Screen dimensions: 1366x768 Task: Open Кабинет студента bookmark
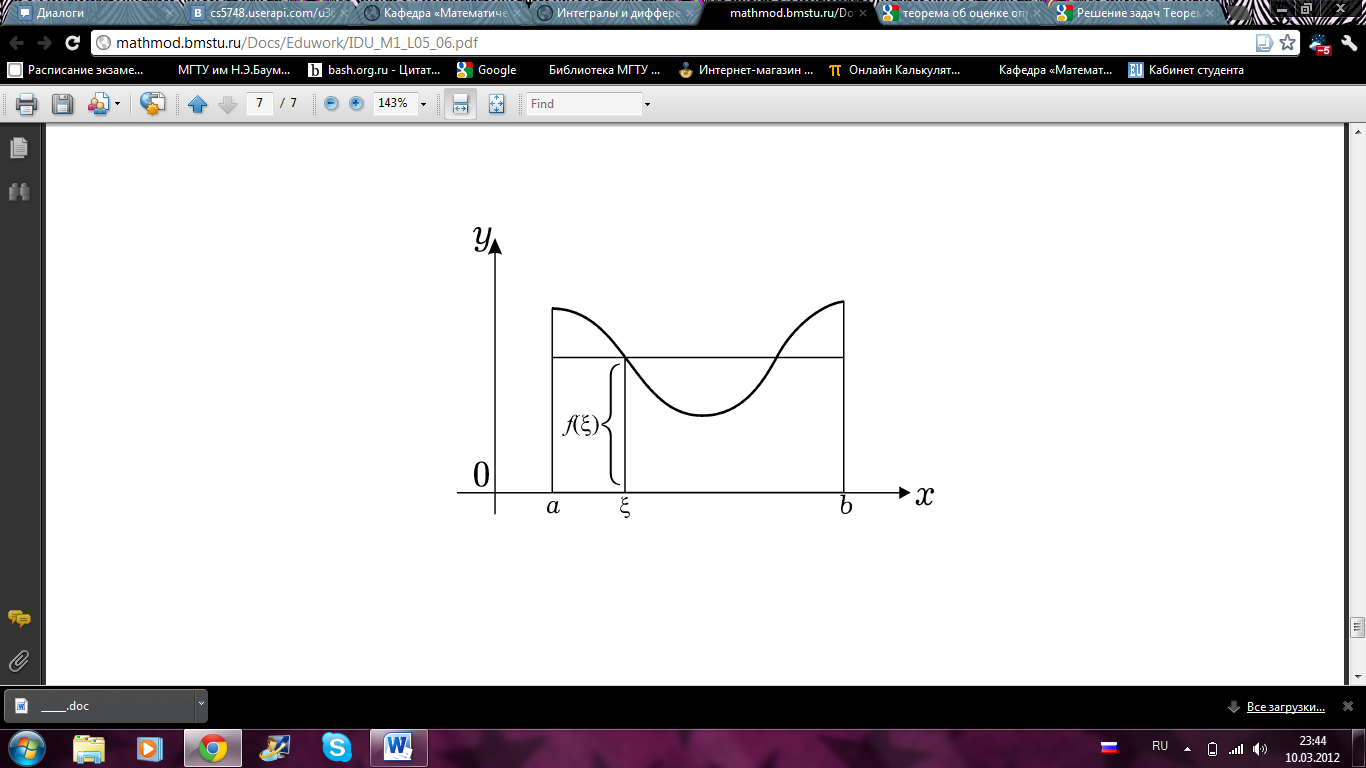(1186, 70)
